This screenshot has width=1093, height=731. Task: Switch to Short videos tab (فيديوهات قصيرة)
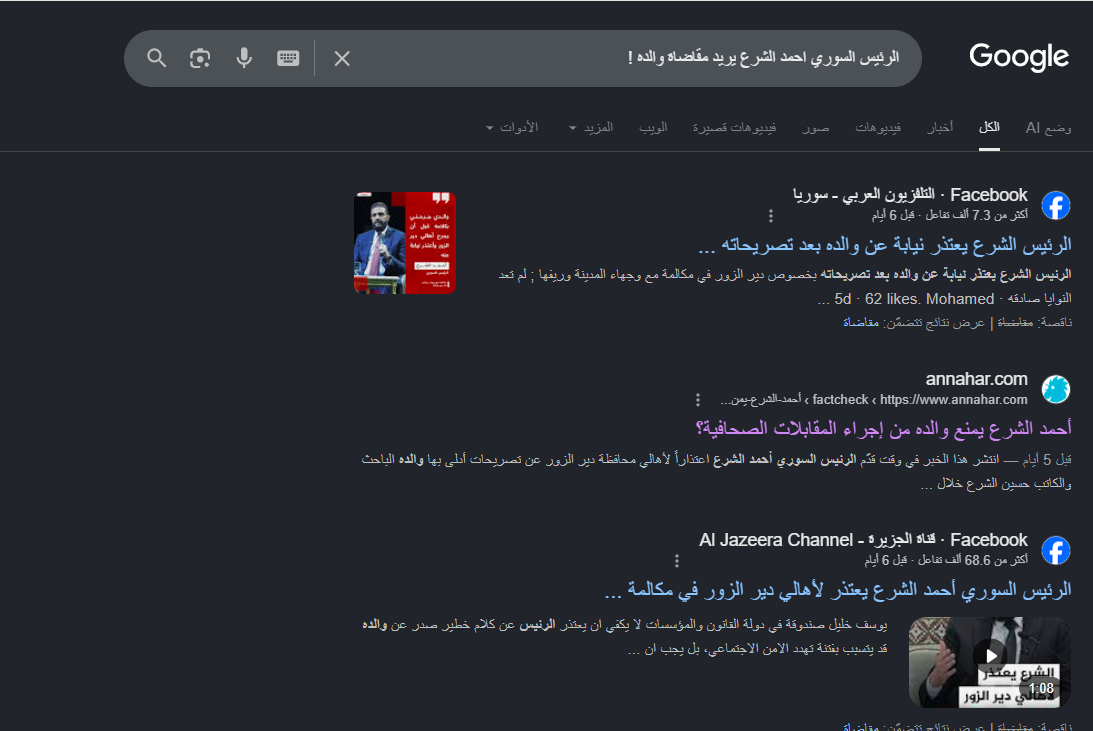click(x=734, y=128)
